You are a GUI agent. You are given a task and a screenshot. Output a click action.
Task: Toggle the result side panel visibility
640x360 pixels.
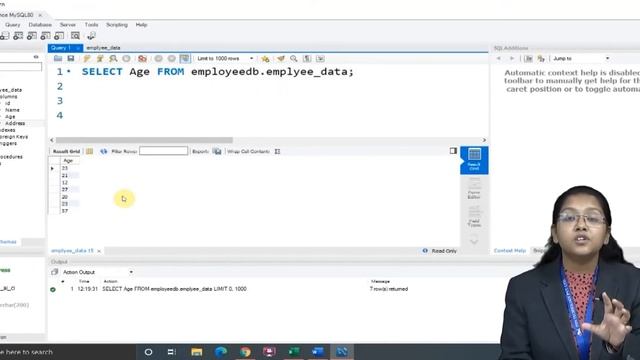coord(453,151)
